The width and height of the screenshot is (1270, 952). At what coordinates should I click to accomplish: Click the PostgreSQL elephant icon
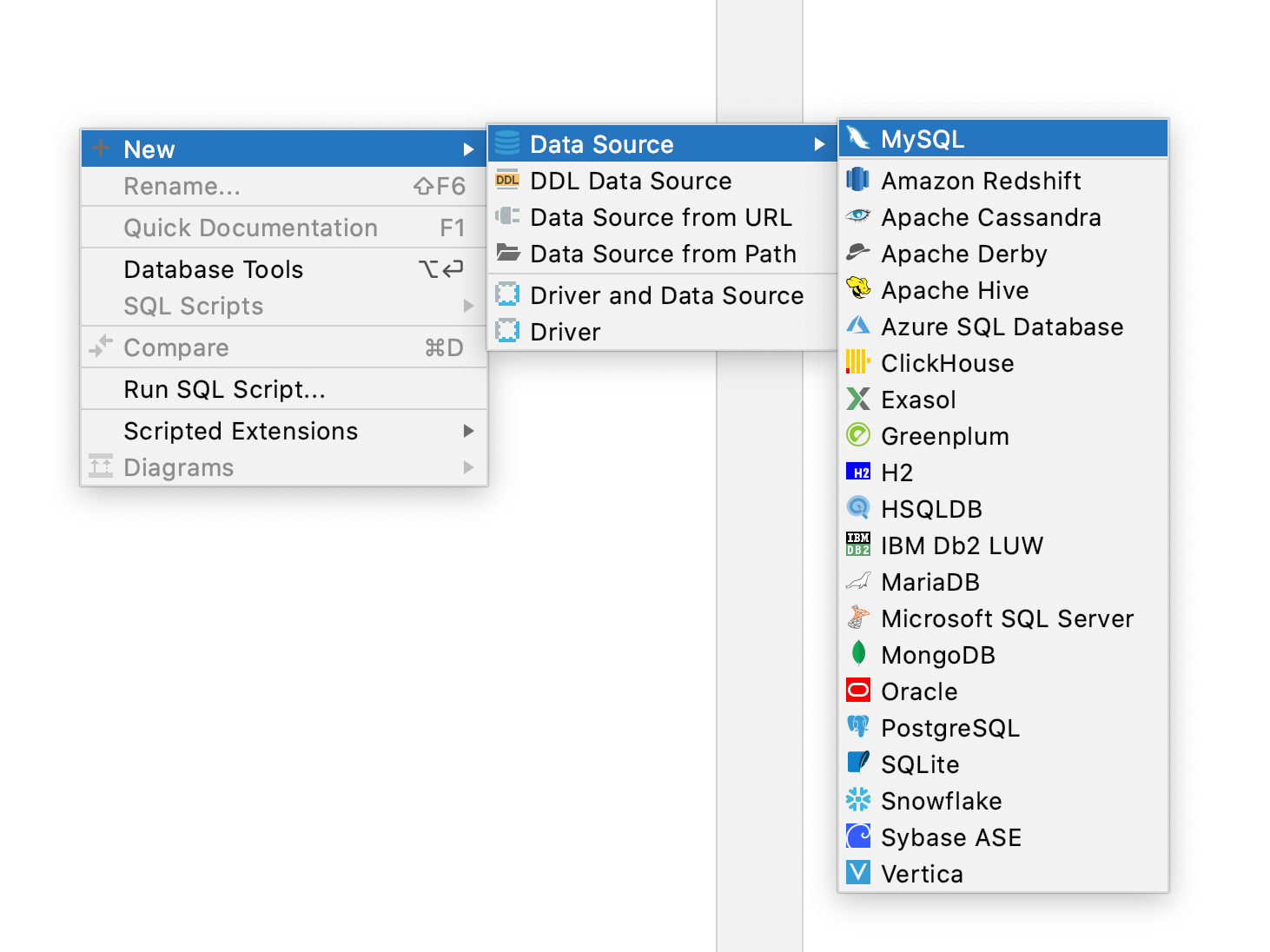tap(858, 727)
